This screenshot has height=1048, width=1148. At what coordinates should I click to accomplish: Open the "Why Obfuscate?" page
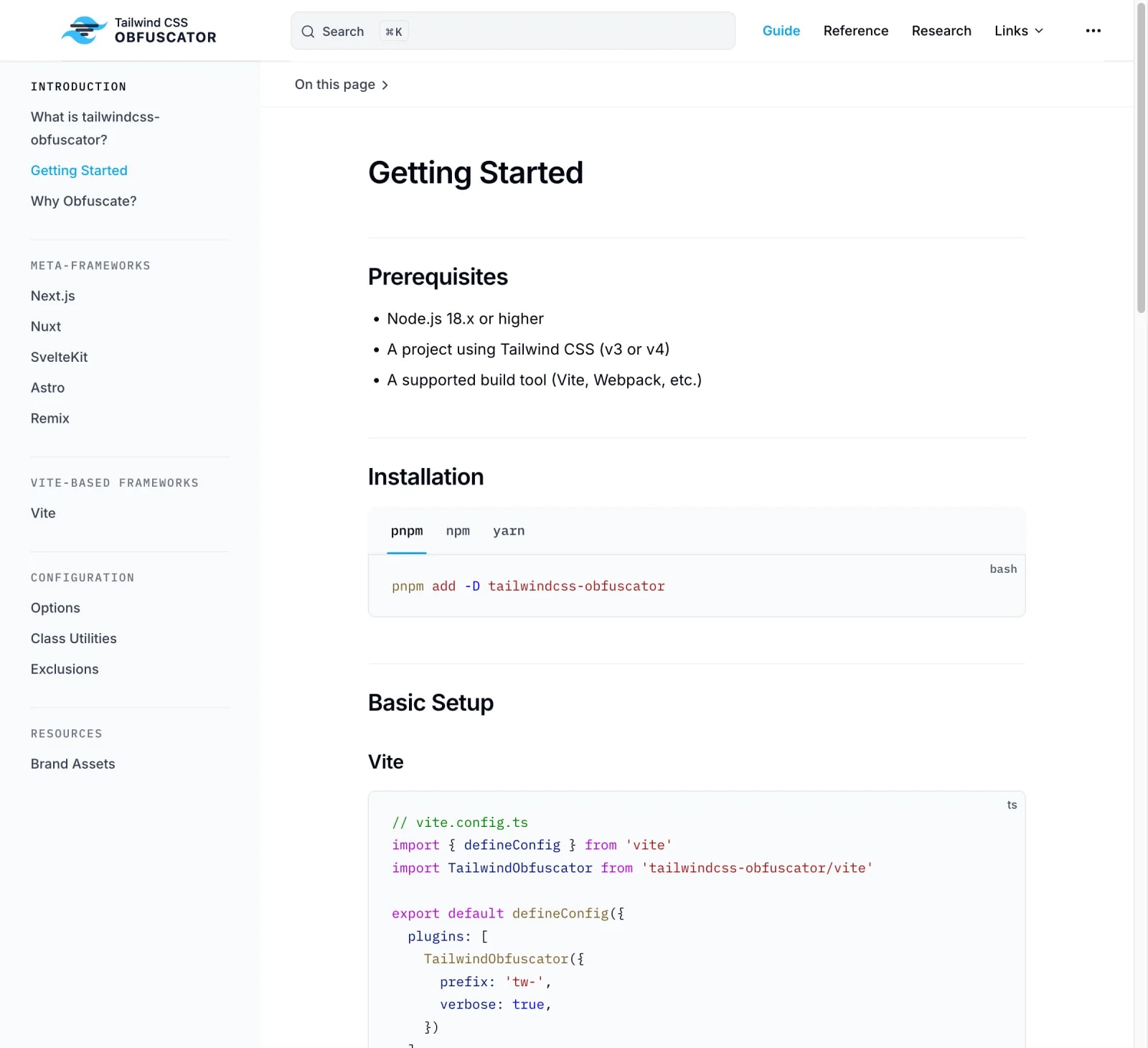point(83,201)
